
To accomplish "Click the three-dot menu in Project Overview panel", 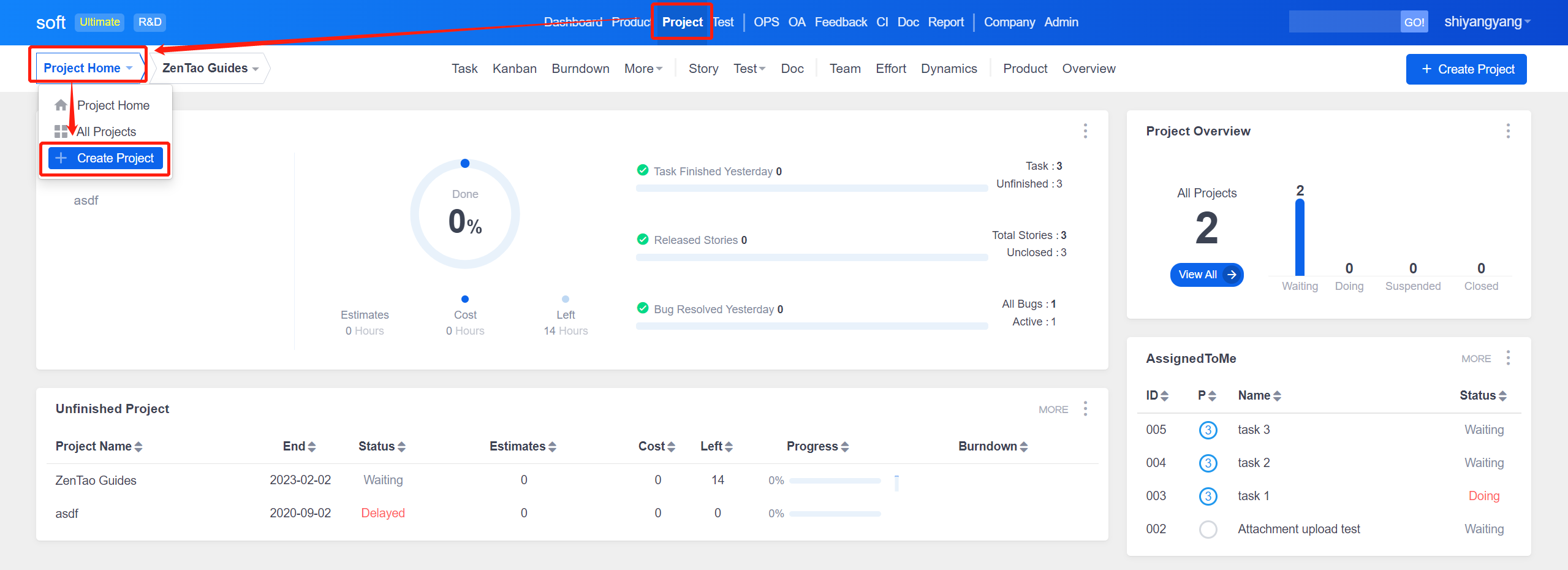I will [x=1508, y=131].
